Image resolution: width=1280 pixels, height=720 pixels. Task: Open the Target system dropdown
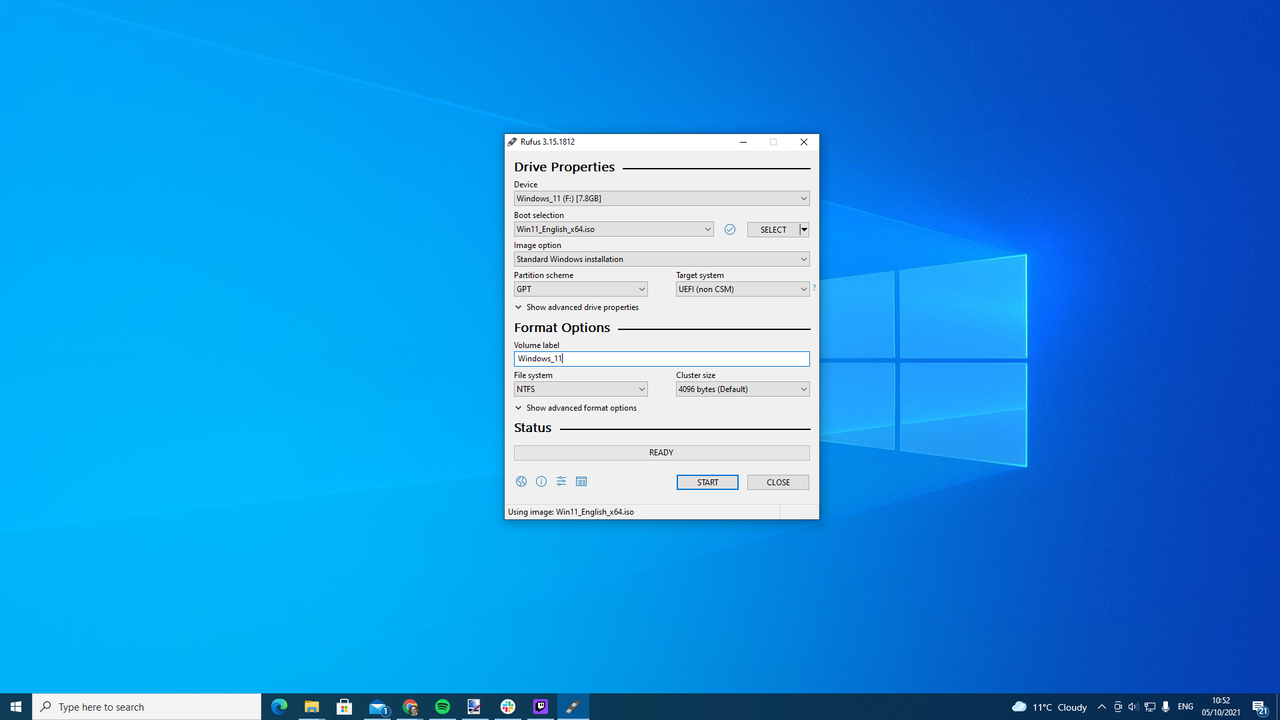743,289
